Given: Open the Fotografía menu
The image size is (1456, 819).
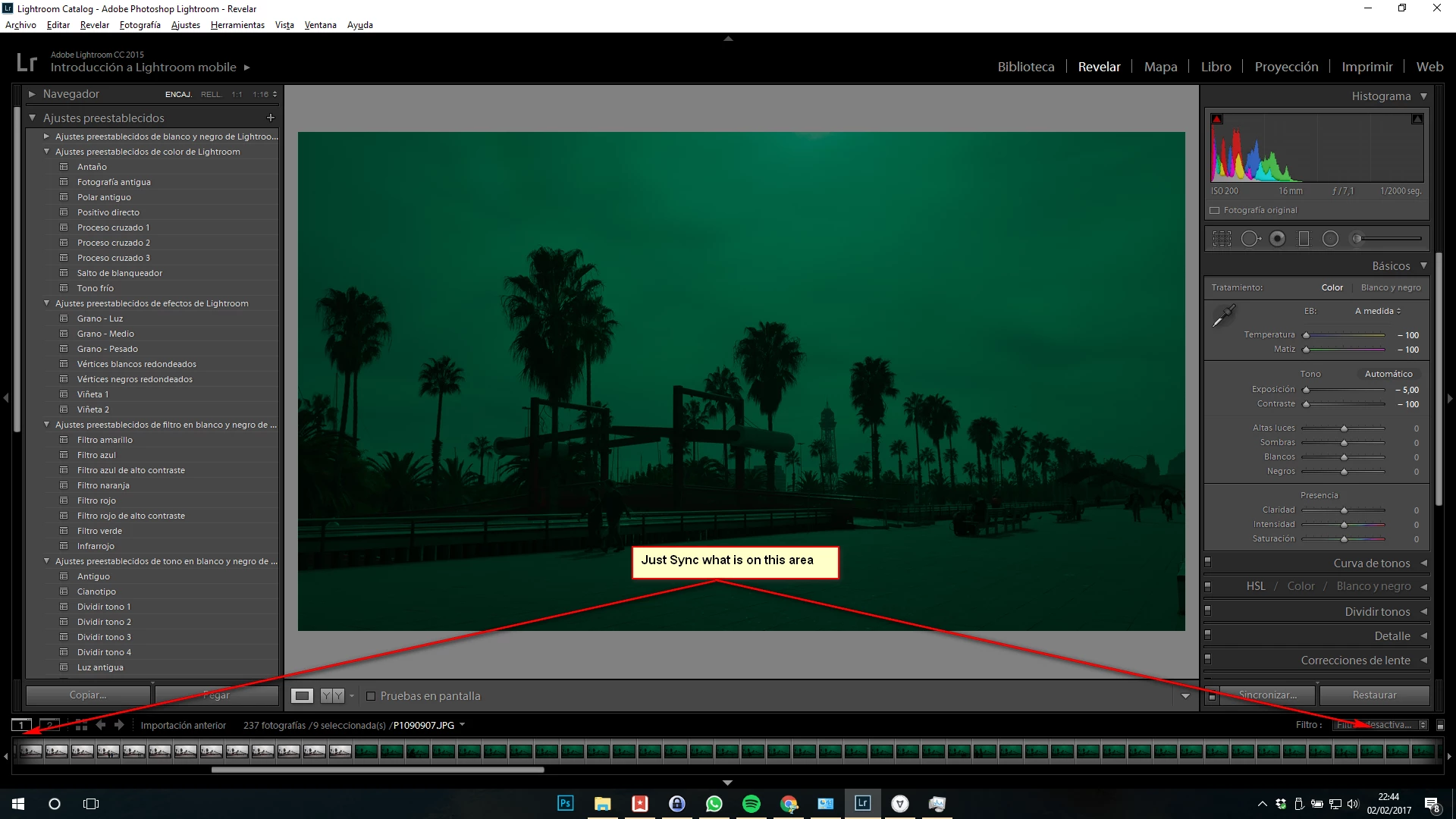Looking at the screenshot, I should click(x=140, y=25).
